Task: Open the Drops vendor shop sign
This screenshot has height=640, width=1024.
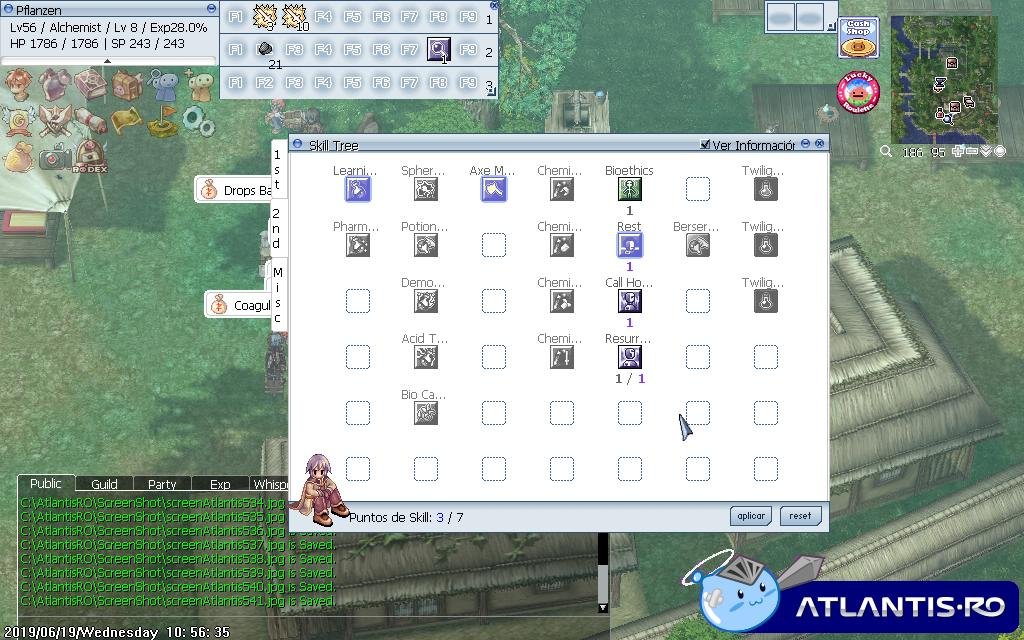Action: (x=233, y=190)
